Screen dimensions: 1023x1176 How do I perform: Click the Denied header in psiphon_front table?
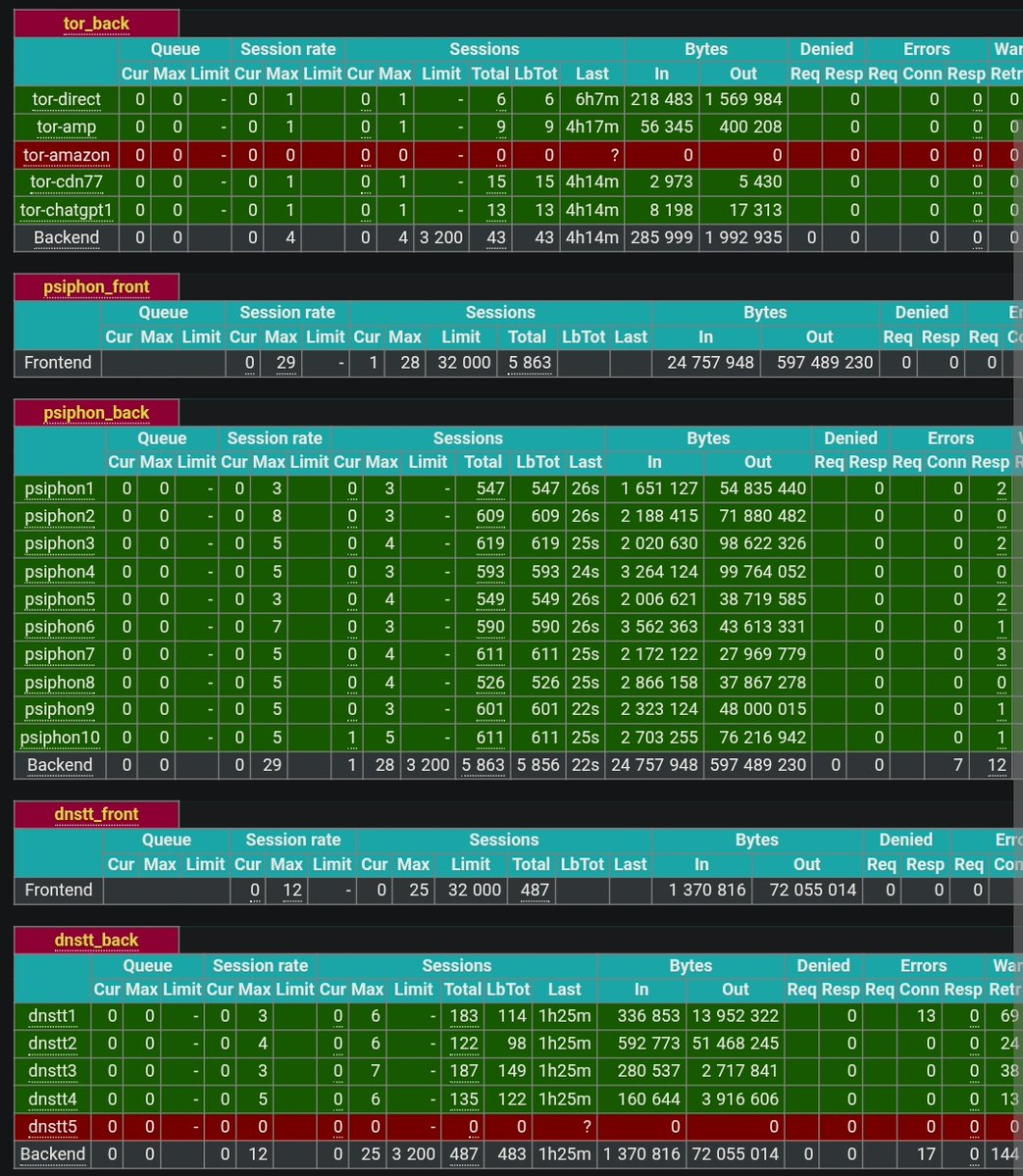(x=922, y=312)
